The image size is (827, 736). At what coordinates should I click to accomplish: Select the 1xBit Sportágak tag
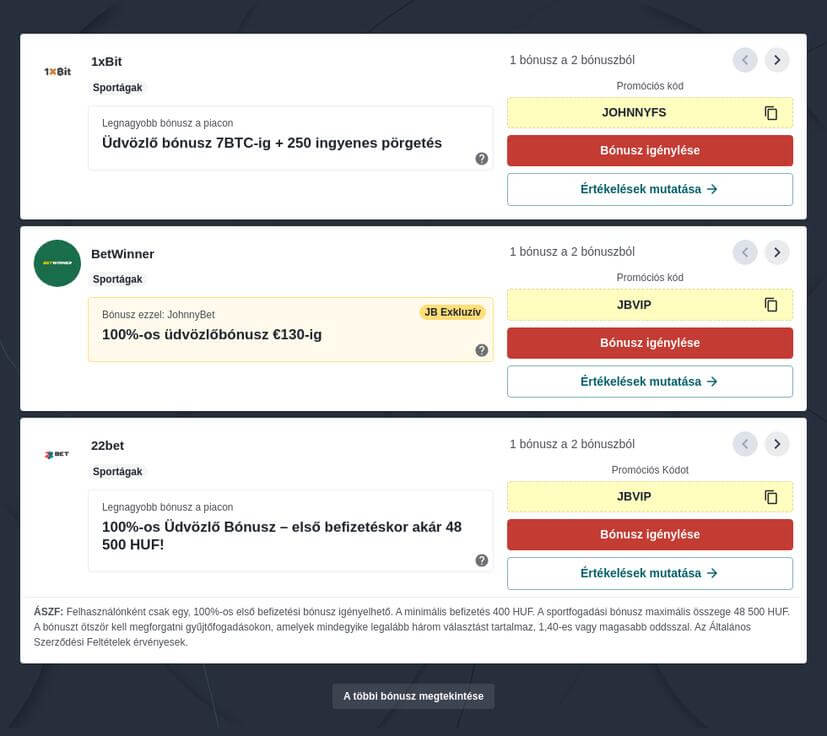tap(118, 87)
